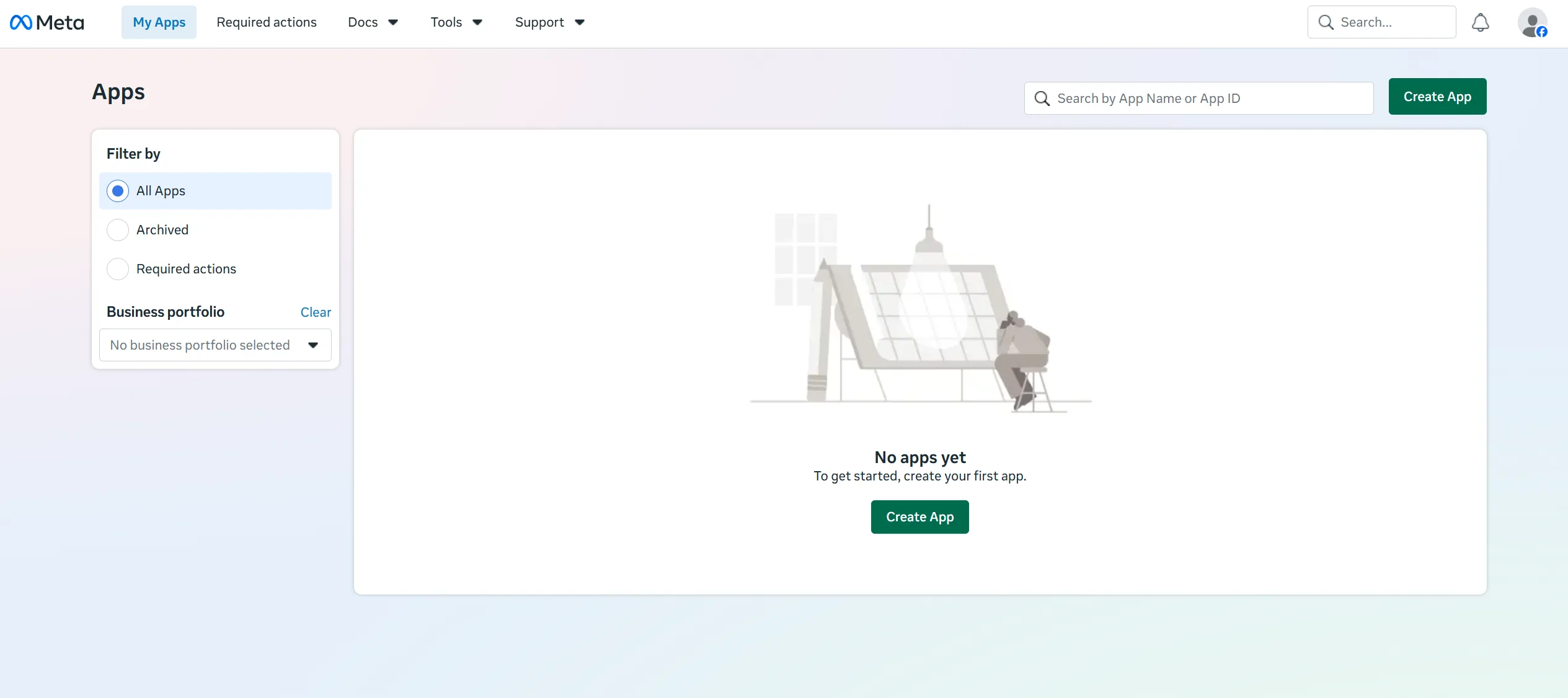1568x698 pixels.
Task: Focus the top Search field
Action: point(1381,22)
